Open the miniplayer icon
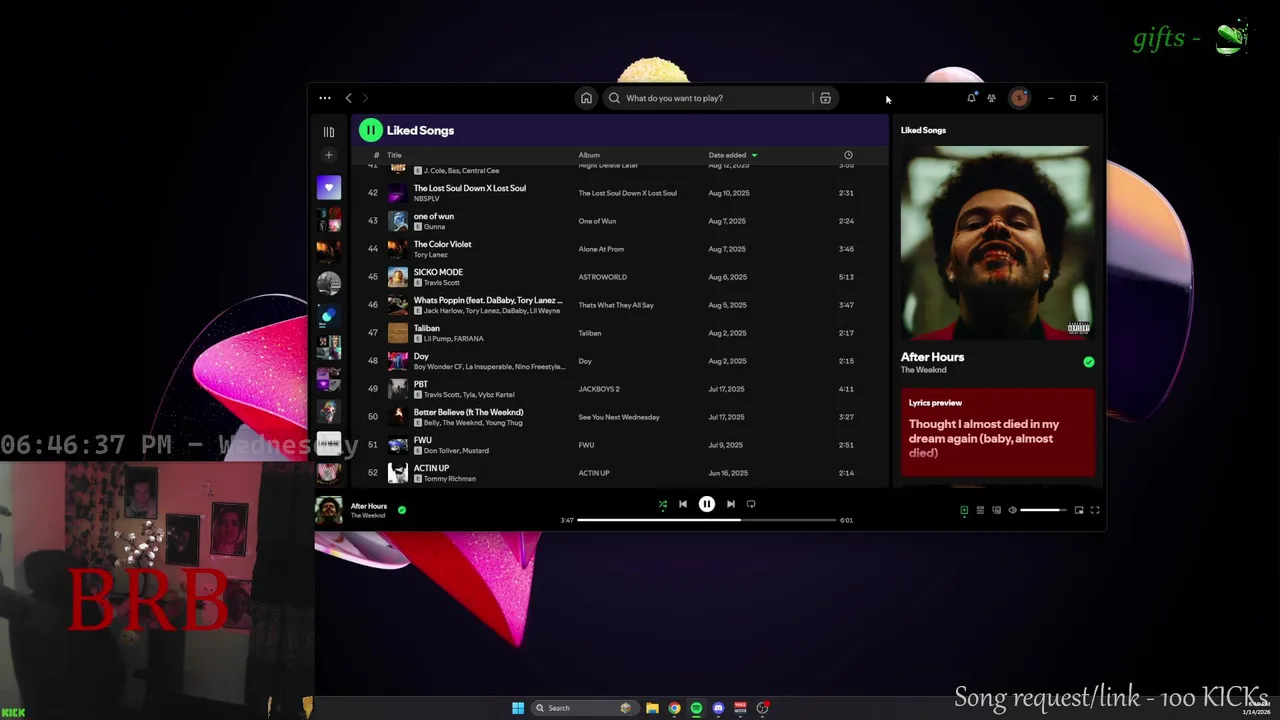 1079,510
